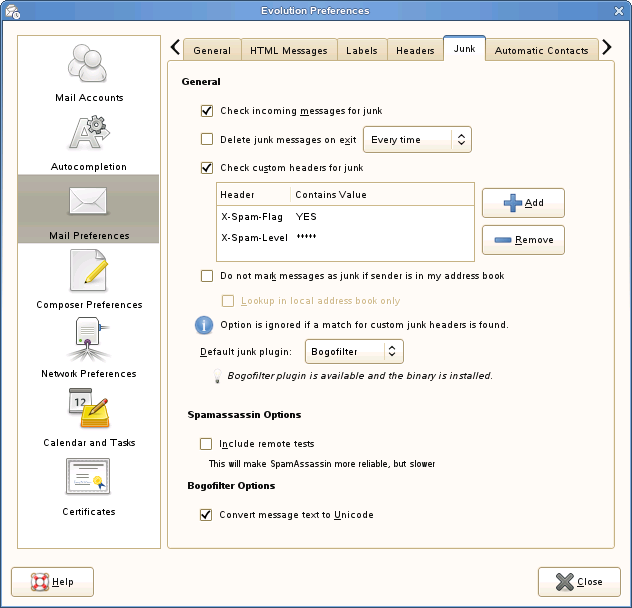Switch to the HTML Messages tab
This screenshot has height=608, width=632.
coord(289,50)
